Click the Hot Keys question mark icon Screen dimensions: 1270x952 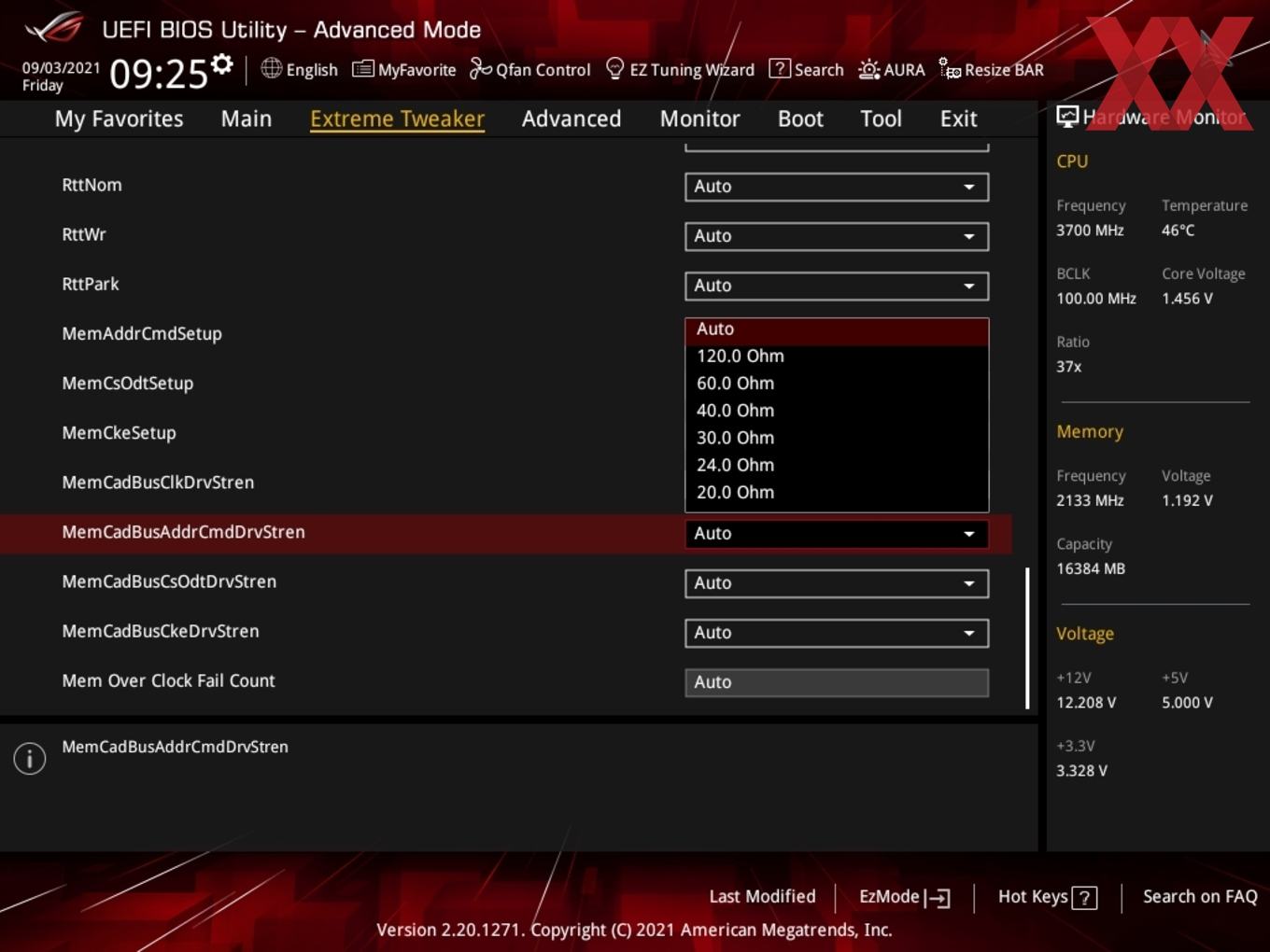[x=1084, y=898]
